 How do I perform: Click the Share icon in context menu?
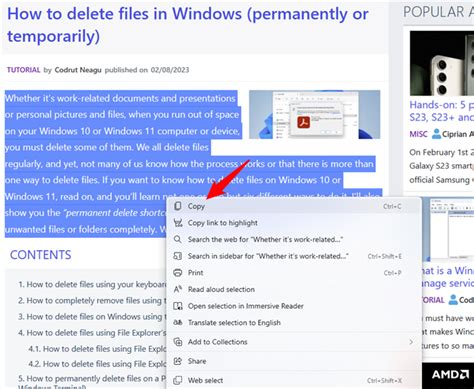tap(178, 361)
